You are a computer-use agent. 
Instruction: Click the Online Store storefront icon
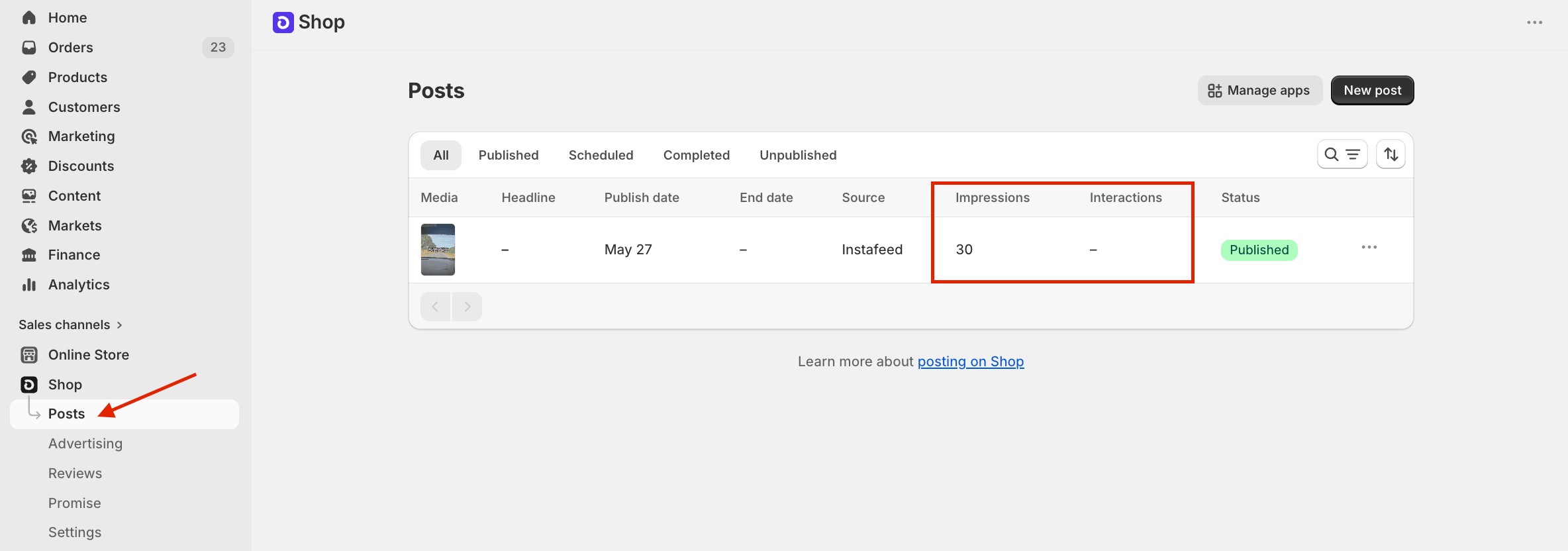point(29,355)
